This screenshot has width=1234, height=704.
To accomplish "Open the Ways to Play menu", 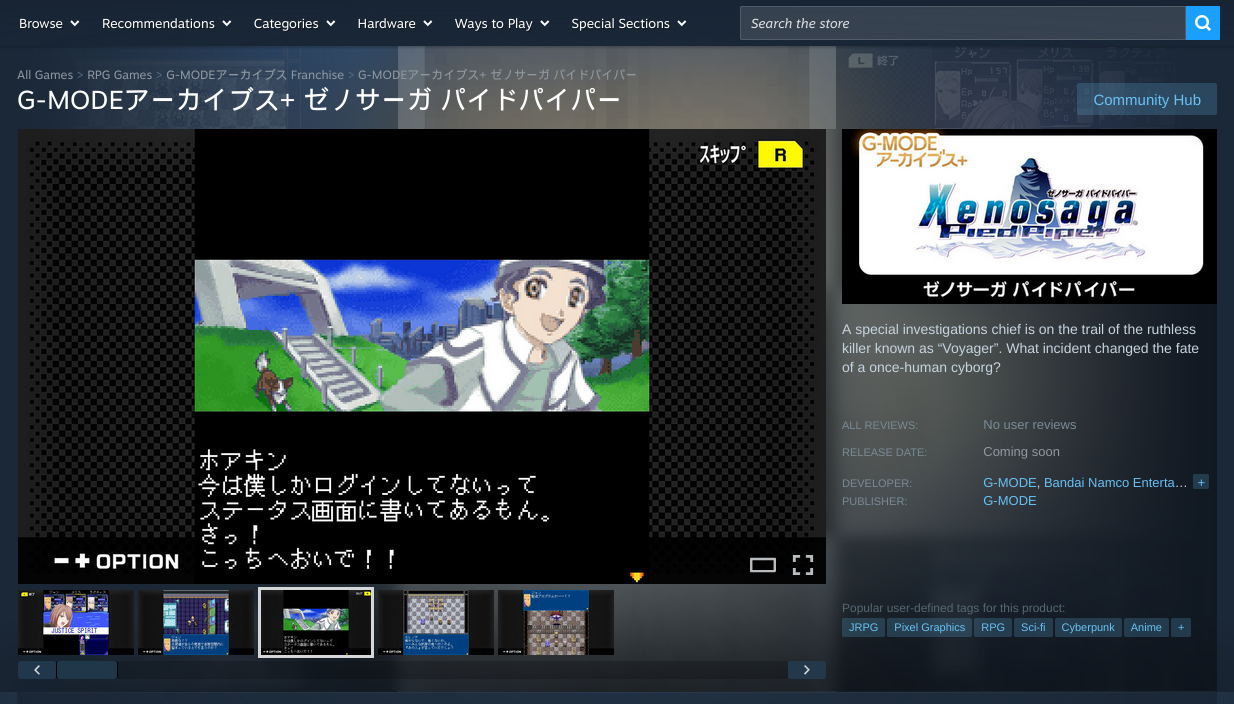I will pos(501,23).
